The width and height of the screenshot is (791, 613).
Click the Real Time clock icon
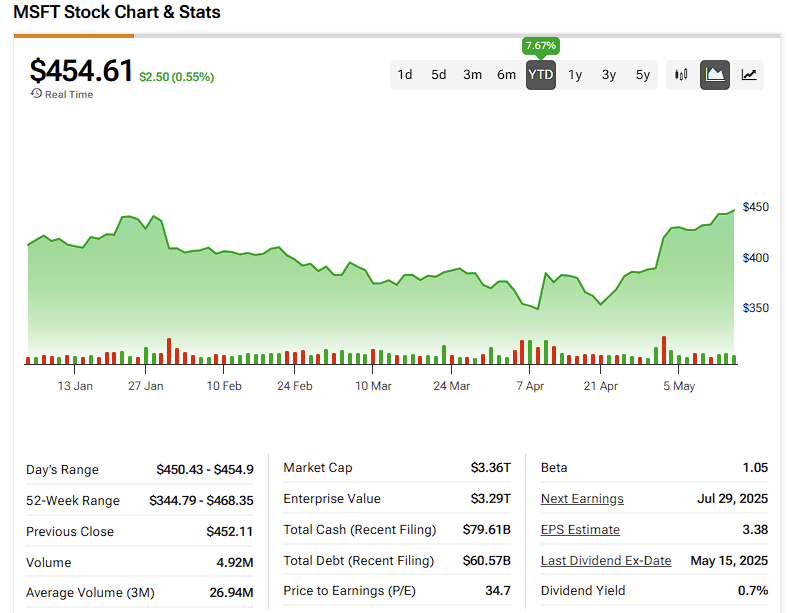36,94
